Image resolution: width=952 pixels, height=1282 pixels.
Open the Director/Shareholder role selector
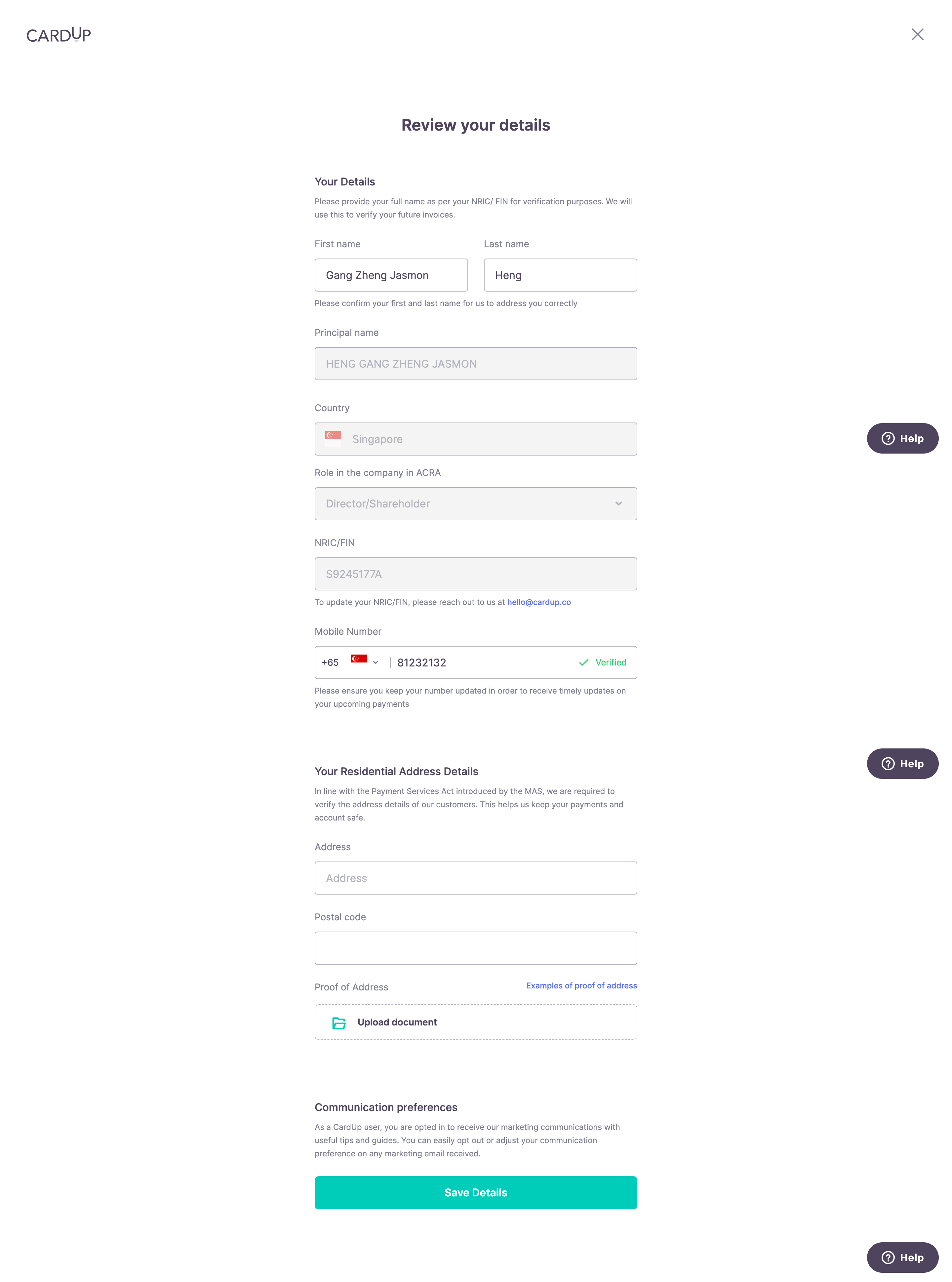[x=475, y=503]
